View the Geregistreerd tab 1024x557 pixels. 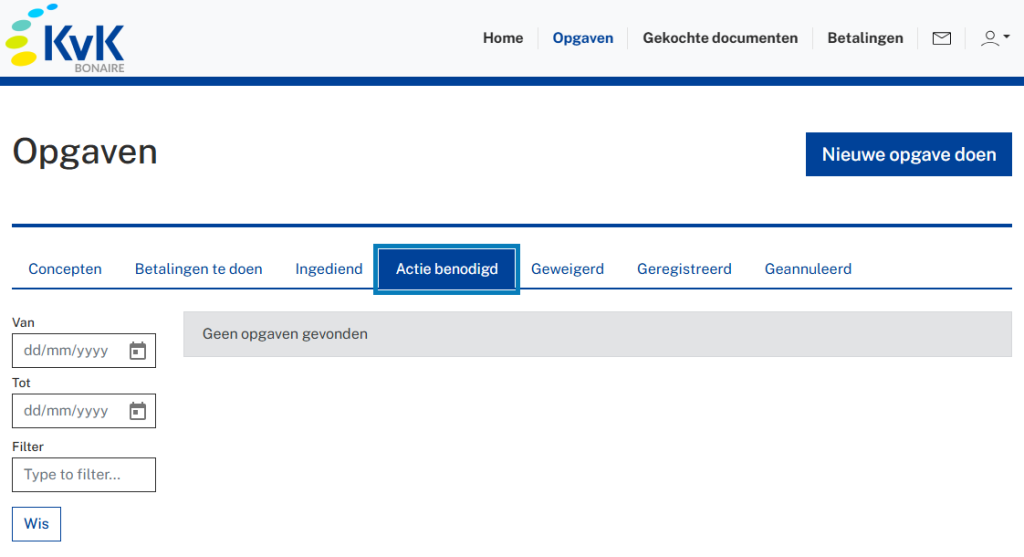(x=684, y=269)
